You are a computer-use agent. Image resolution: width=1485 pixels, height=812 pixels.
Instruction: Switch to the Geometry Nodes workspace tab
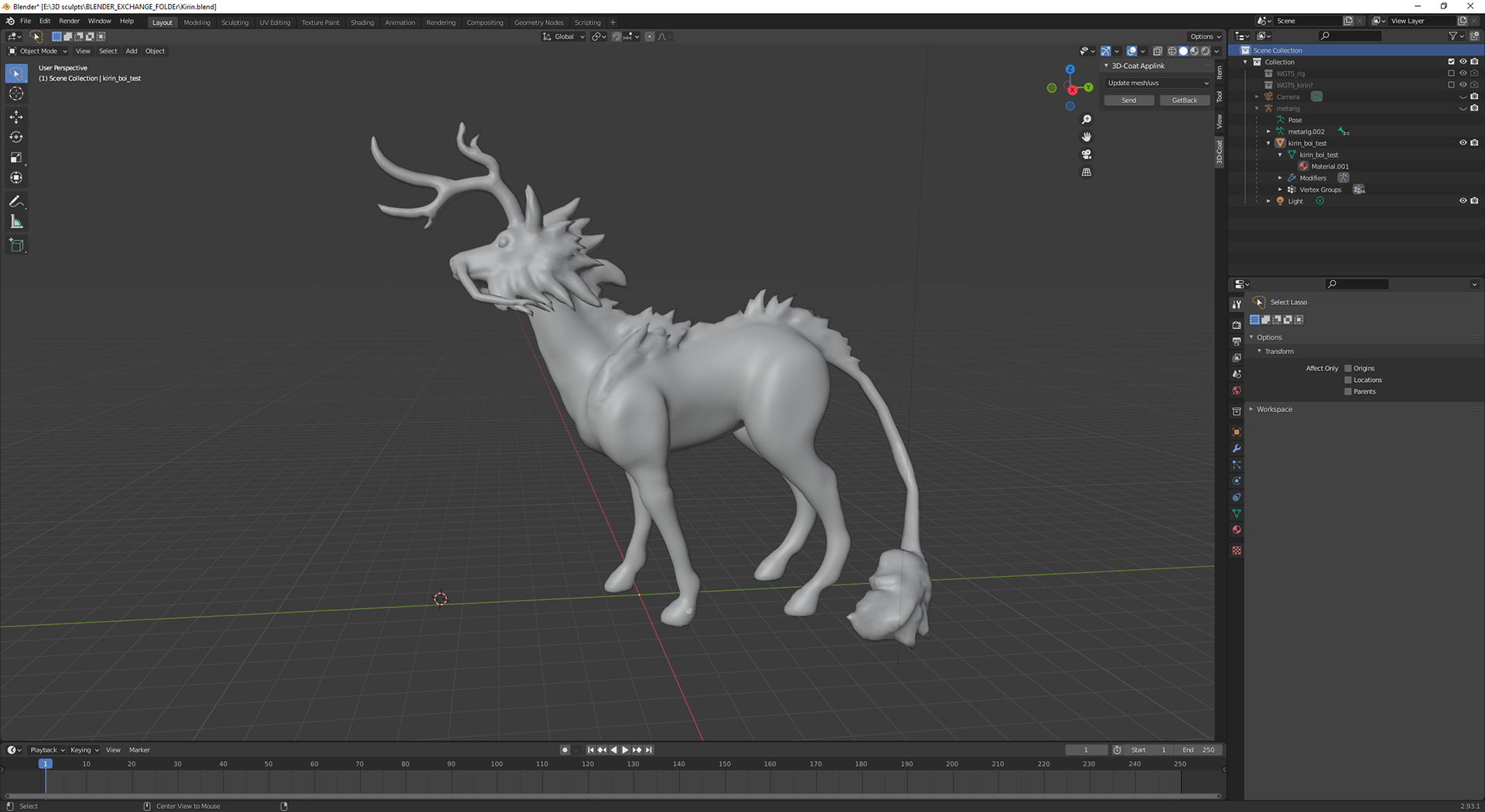pos(538,22)
